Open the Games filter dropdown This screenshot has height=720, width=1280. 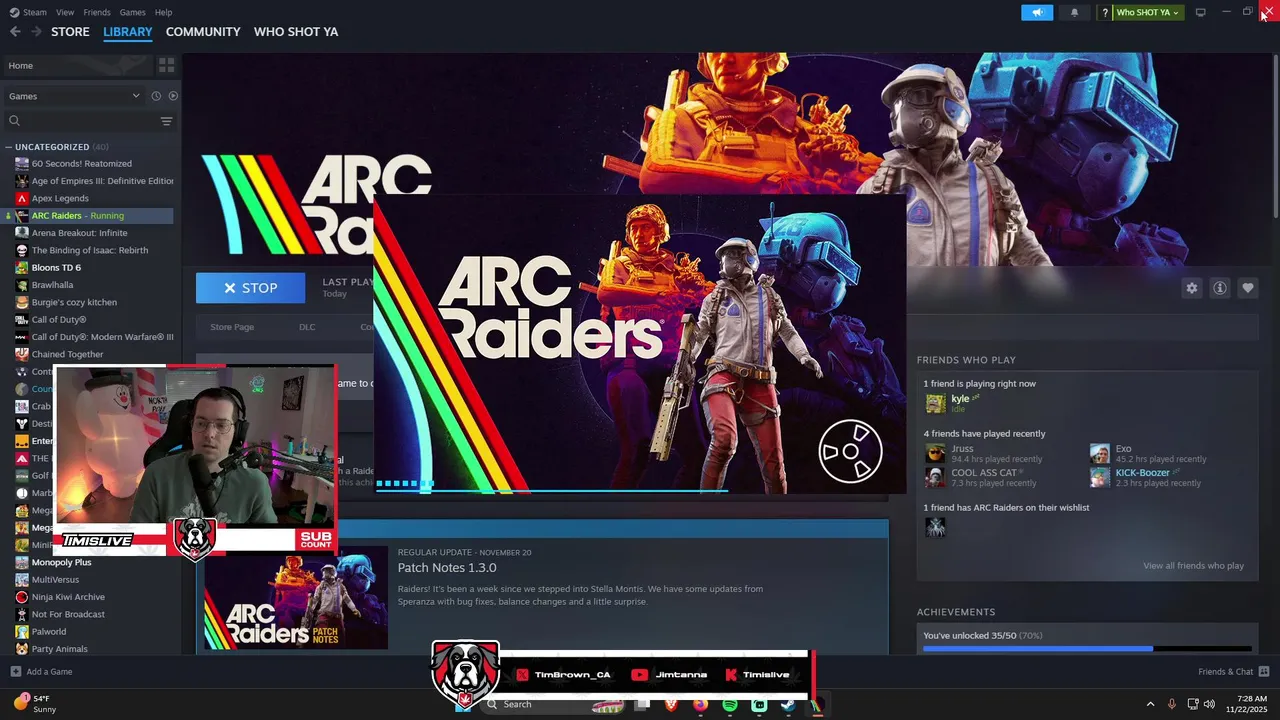point(74,96)
